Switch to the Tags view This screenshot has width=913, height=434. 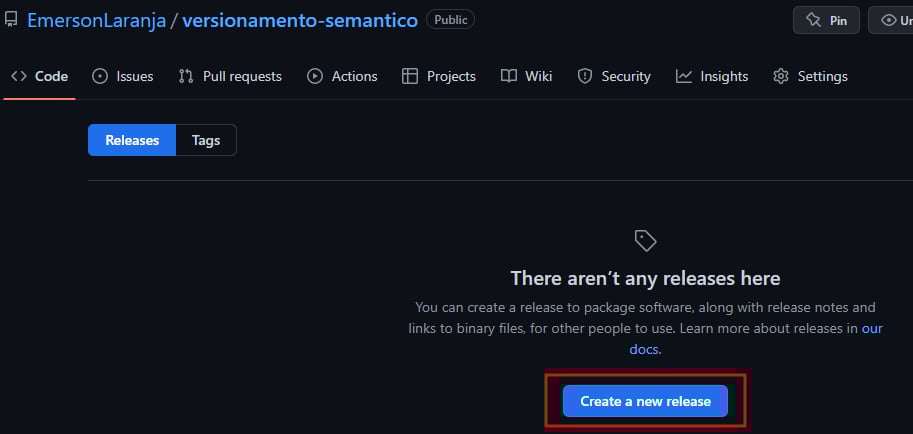pos(206,140)
